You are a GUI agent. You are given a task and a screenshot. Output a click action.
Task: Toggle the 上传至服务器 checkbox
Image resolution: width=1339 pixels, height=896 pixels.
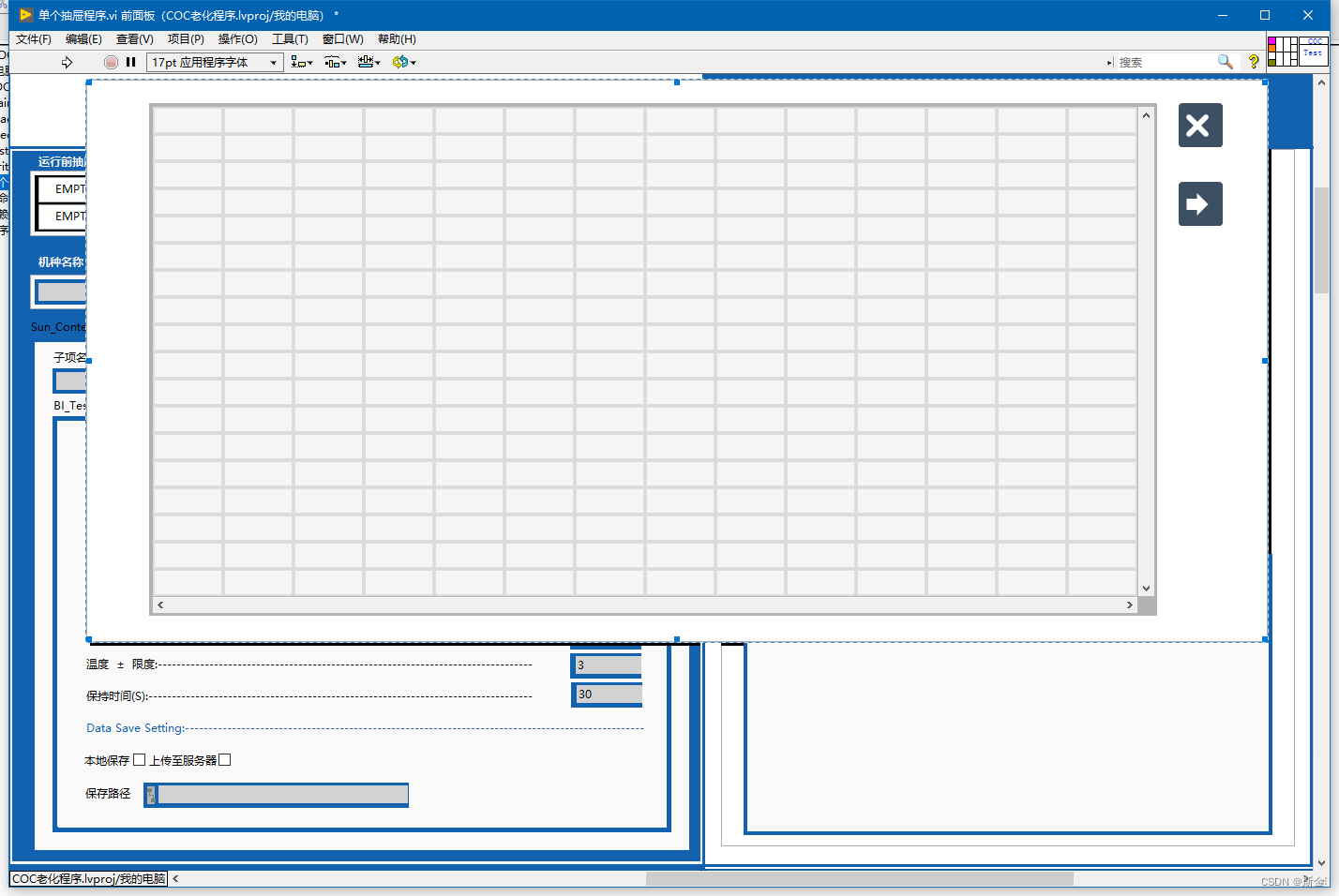click(x=224, y=760)
